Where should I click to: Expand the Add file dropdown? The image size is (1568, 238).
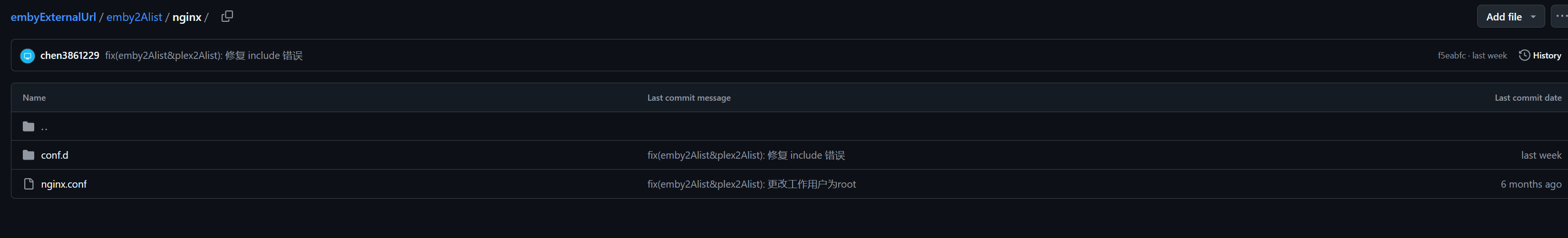coord(1533,17)
